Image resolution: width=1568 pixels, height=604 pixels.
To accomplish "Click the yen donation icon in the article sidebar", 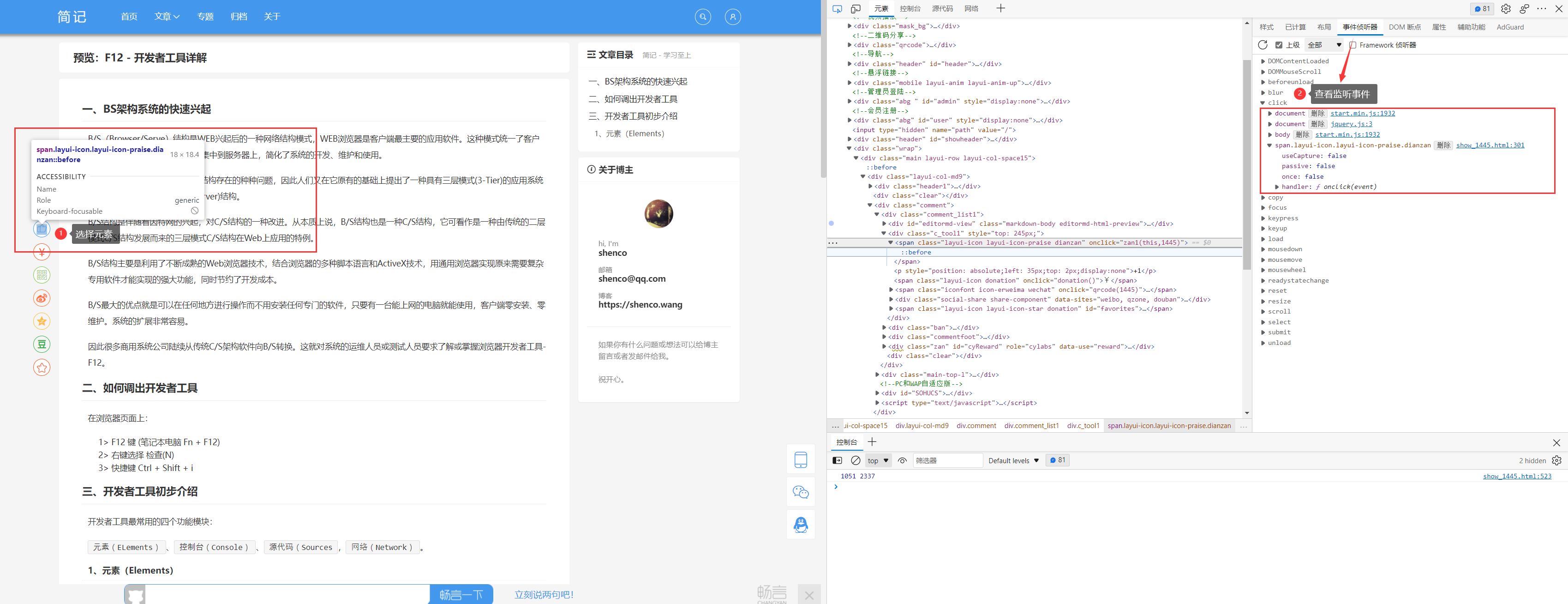I will (42, 252).
